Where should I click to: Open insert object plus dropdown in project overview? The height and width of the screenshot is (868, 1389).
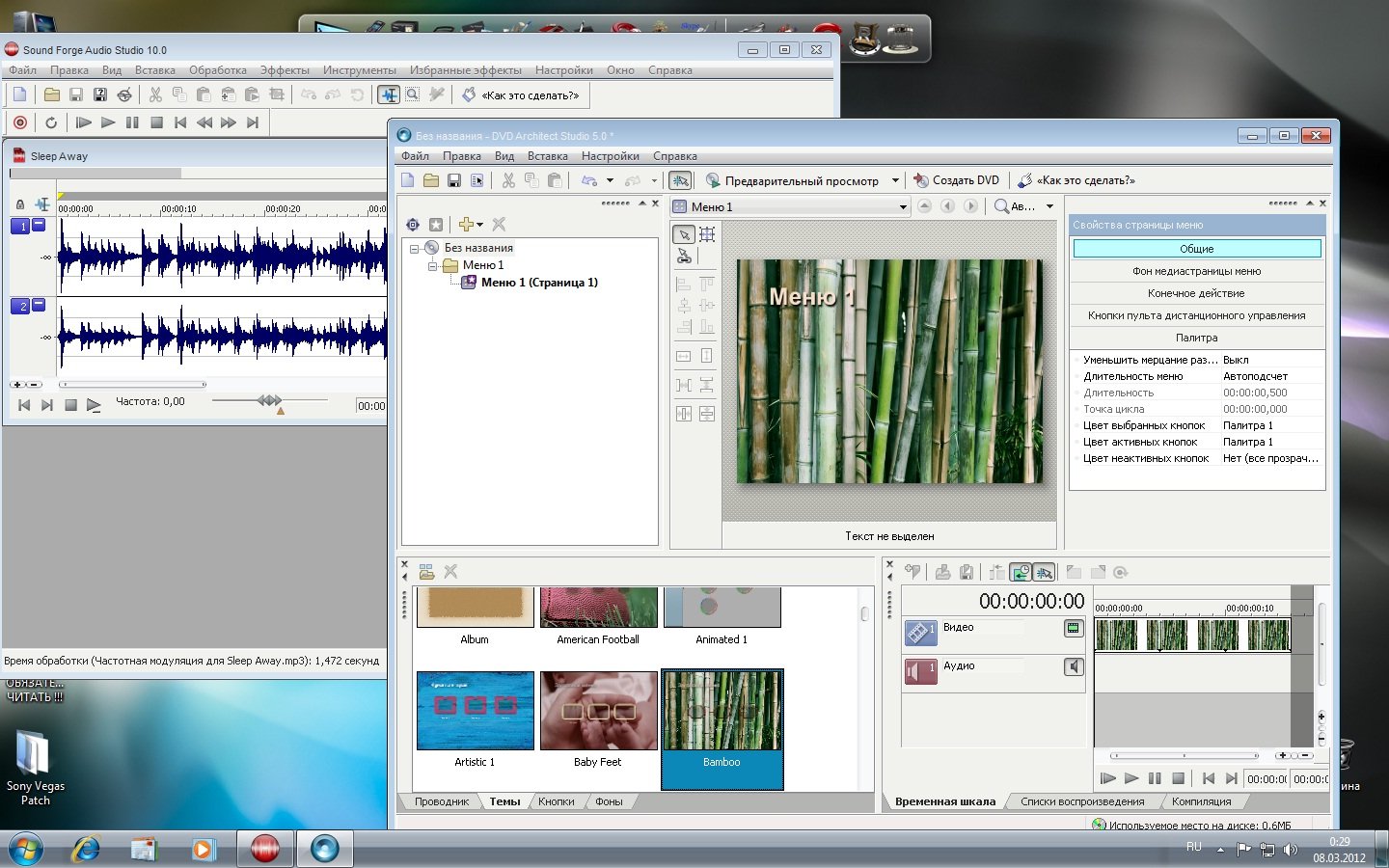[471, 224]
